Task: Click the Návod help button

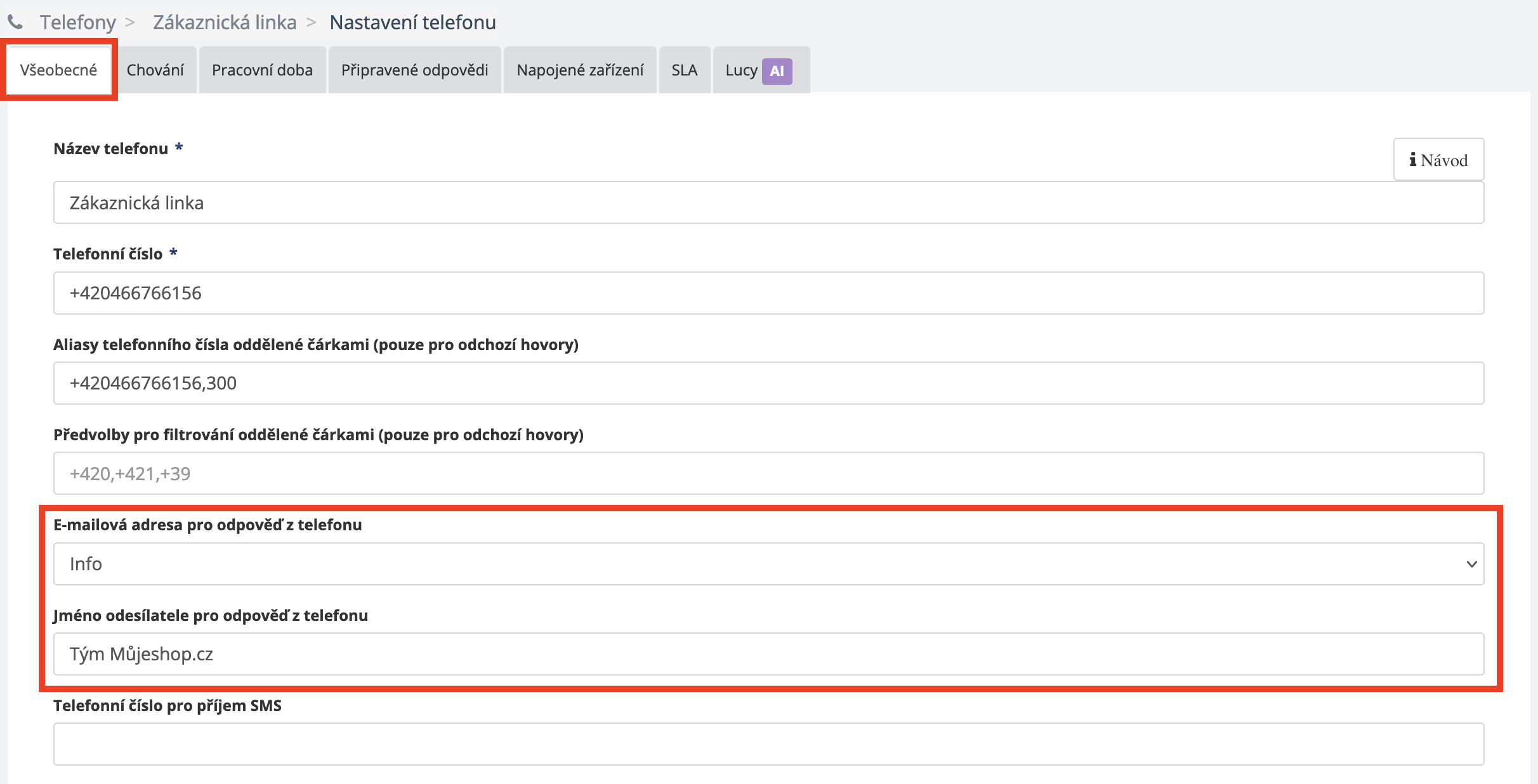Action: pos(1438,160)
